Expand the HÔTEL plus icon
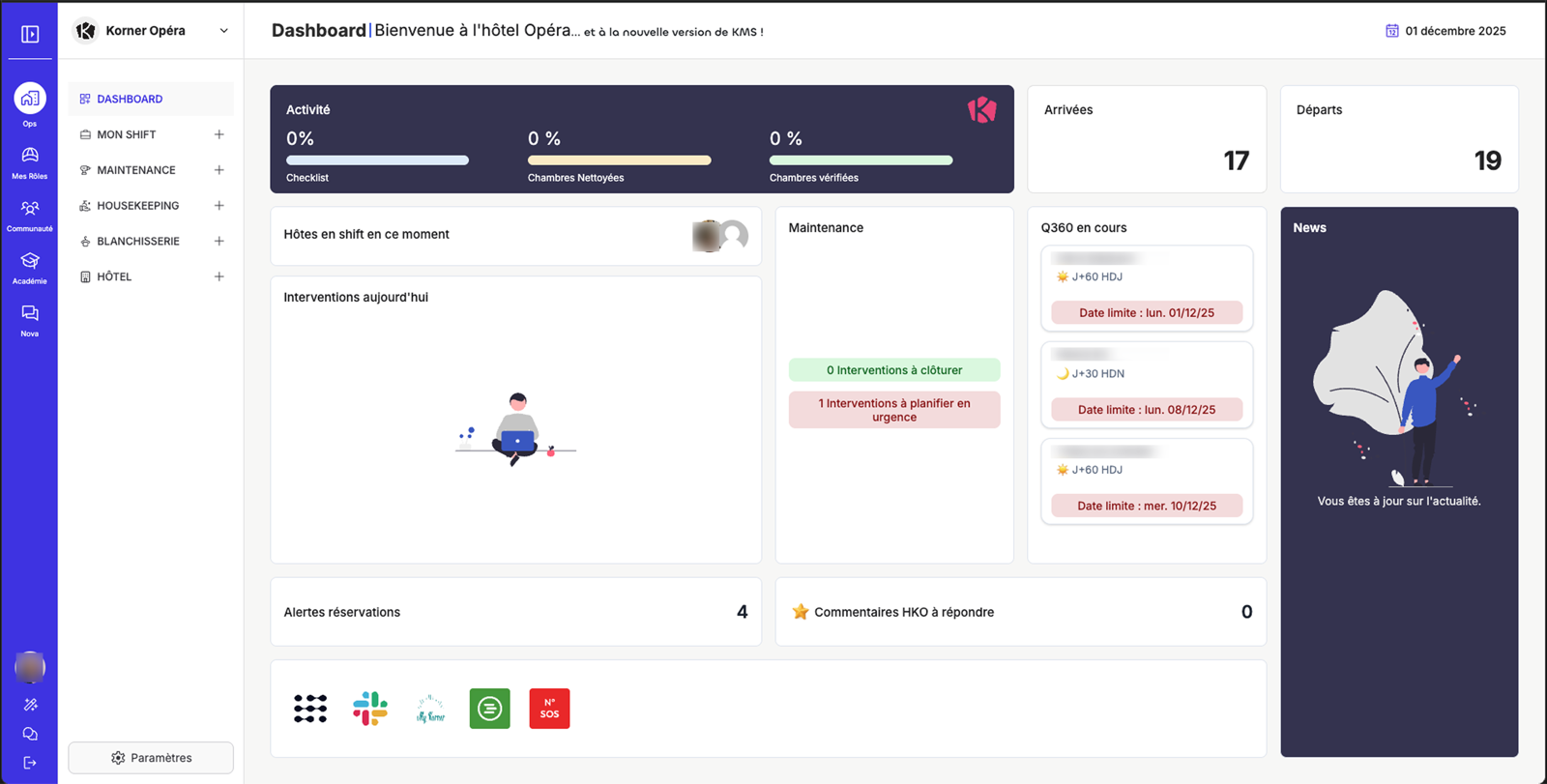 pos(219,276)
